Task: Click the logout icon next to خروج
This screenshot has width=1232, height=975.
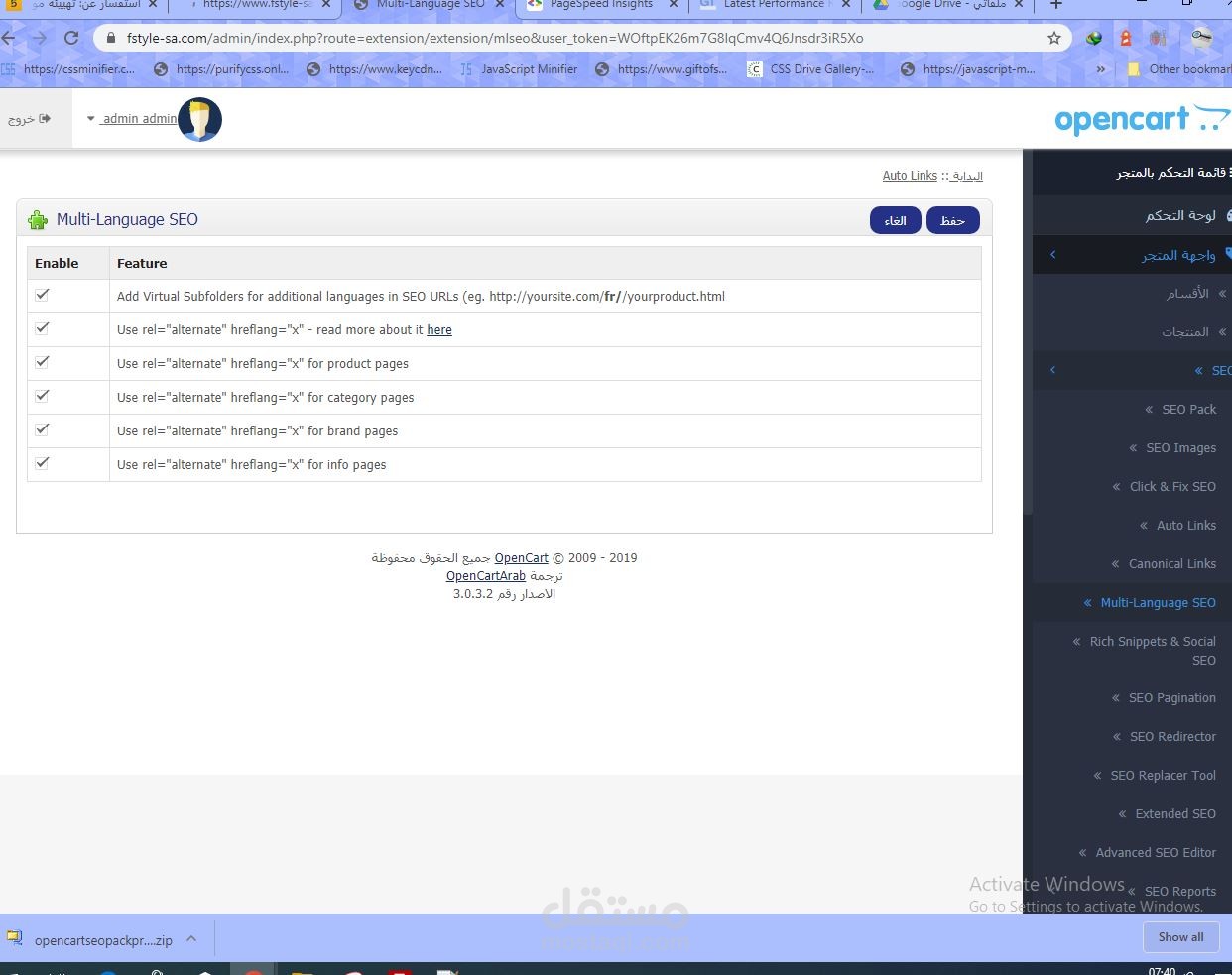Action: tap(45, 118)
